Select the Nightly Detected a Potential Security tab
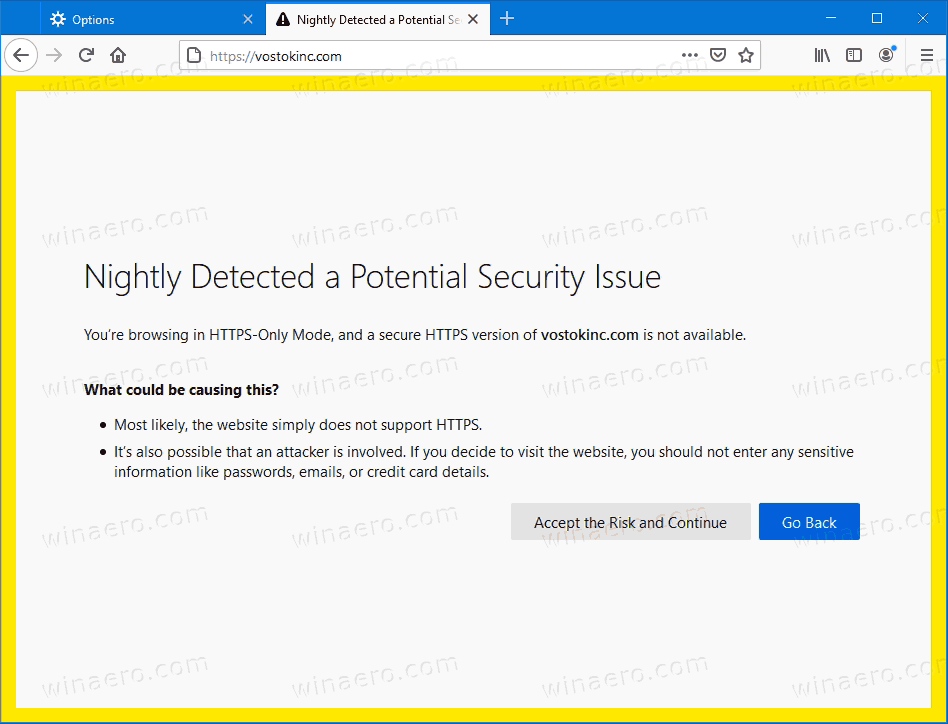 click(370, 19)
